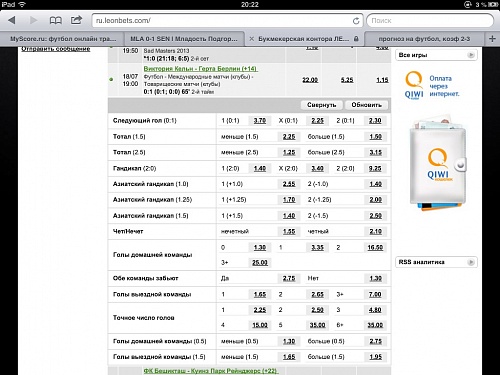Screen dimensions: 500x375
Task: Expand the Все игры arrow
Action: pyautogui.click(x=471, y=55)
